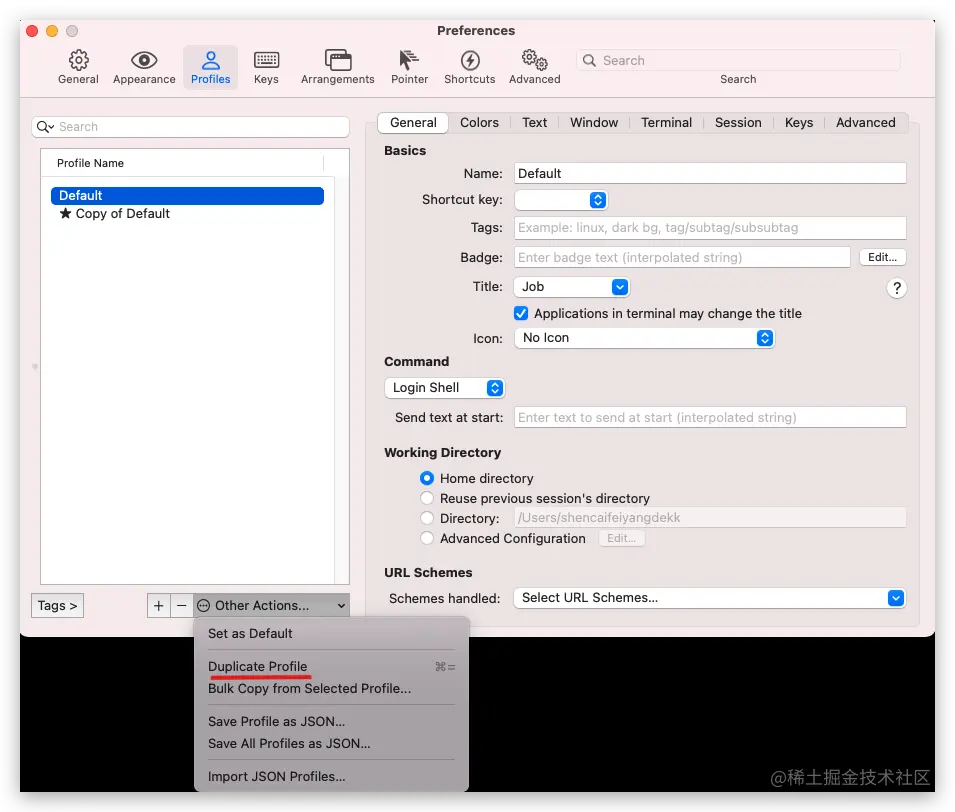Screen dimensions: 955x812
Task: Click the Name field containing Default
Action: coord(710,174)
